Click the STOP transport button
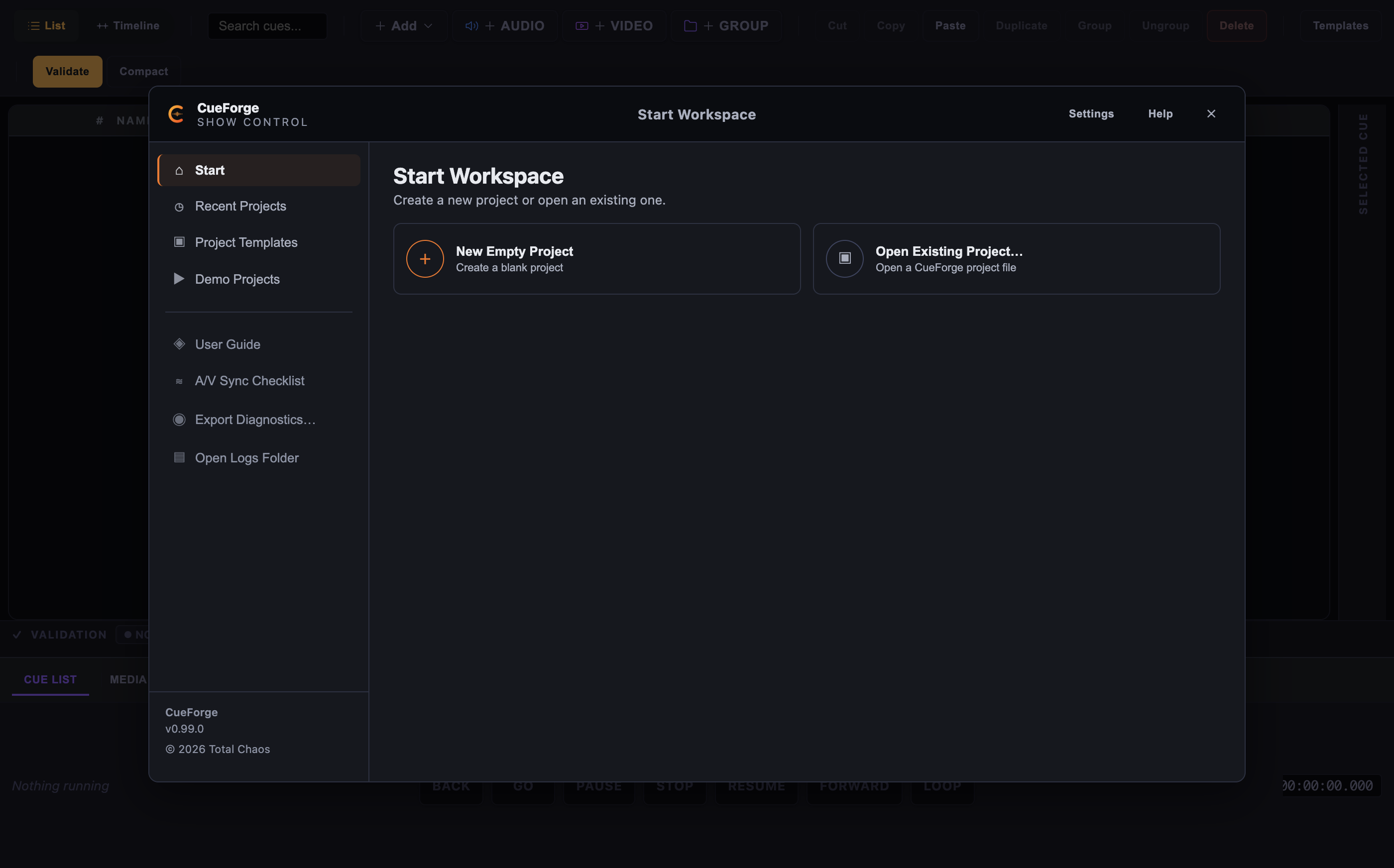This screenshot has height=868, width=1394. (675, 787)
